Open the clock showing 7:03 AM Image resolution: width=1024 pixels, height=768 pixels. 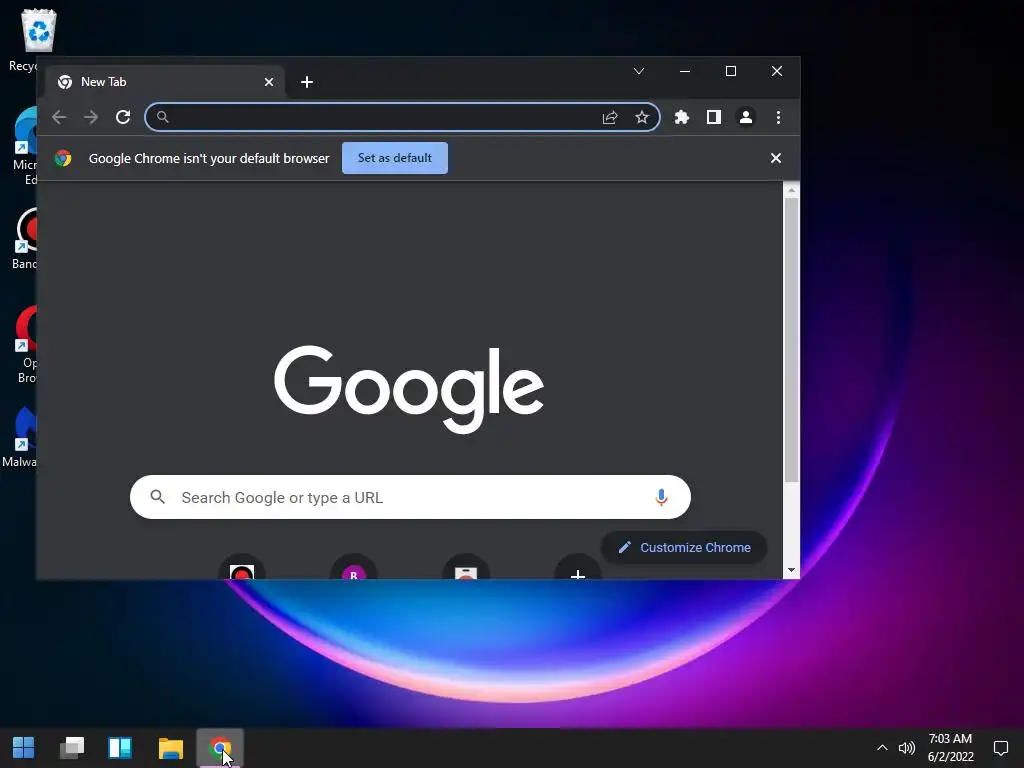point(950,748)
